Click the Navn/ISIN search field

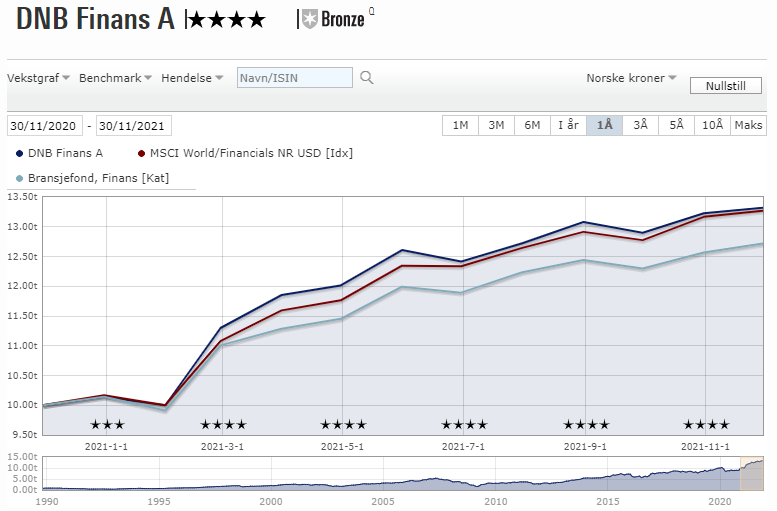tap(295, 78)
